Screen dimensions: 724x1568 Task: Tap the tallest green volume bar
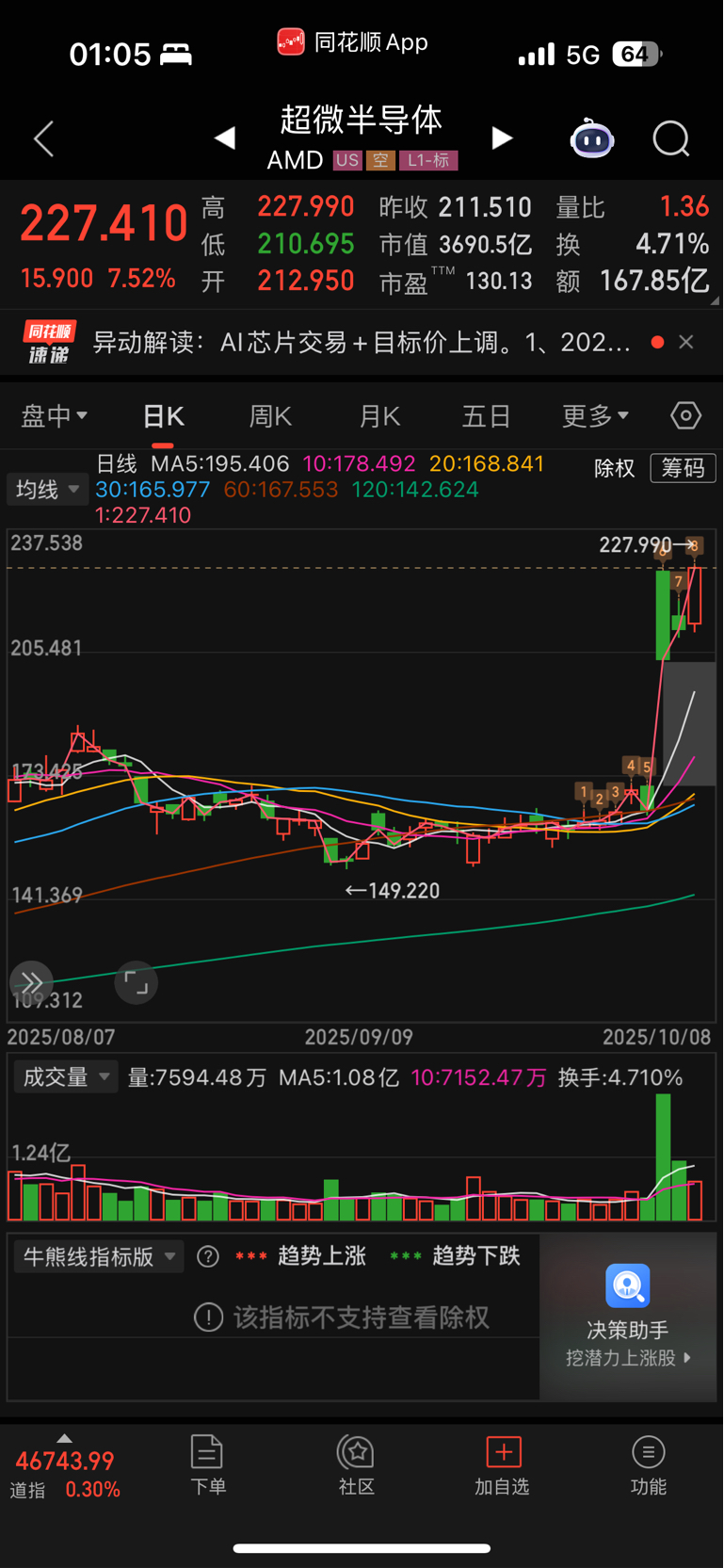pyautogui.click(x=663, y=1157)
